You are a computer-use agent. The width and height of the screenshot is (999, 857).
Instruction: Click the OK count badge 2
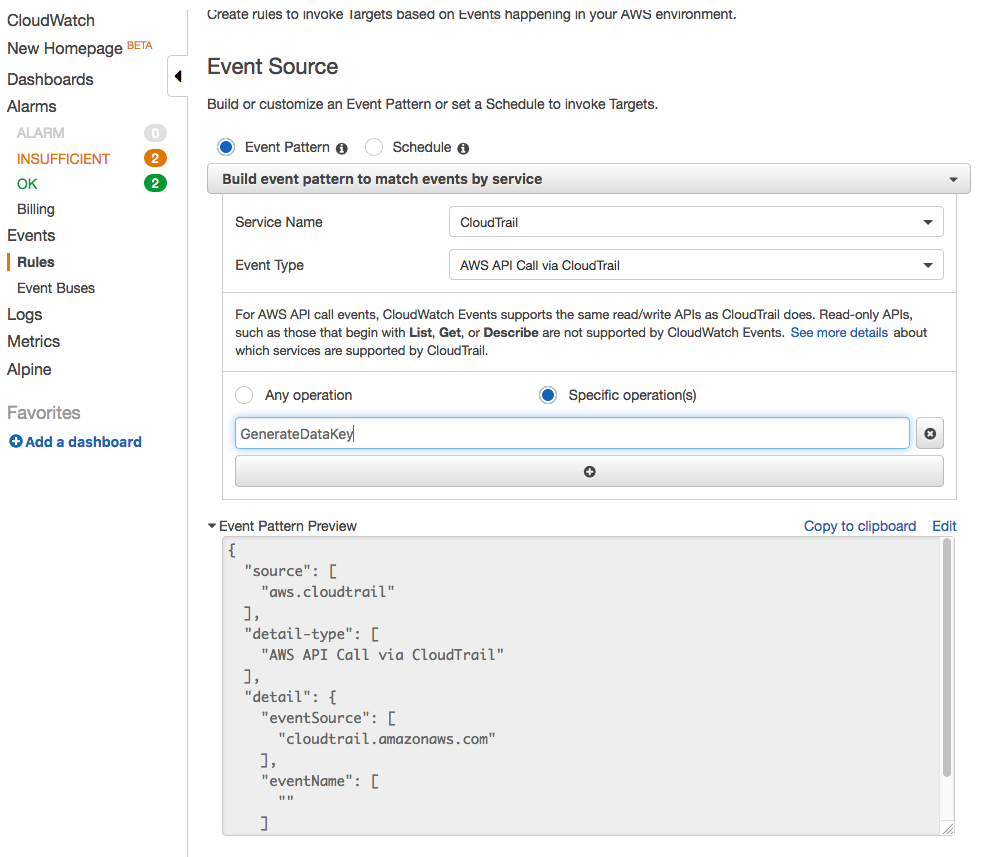(155, 184)
